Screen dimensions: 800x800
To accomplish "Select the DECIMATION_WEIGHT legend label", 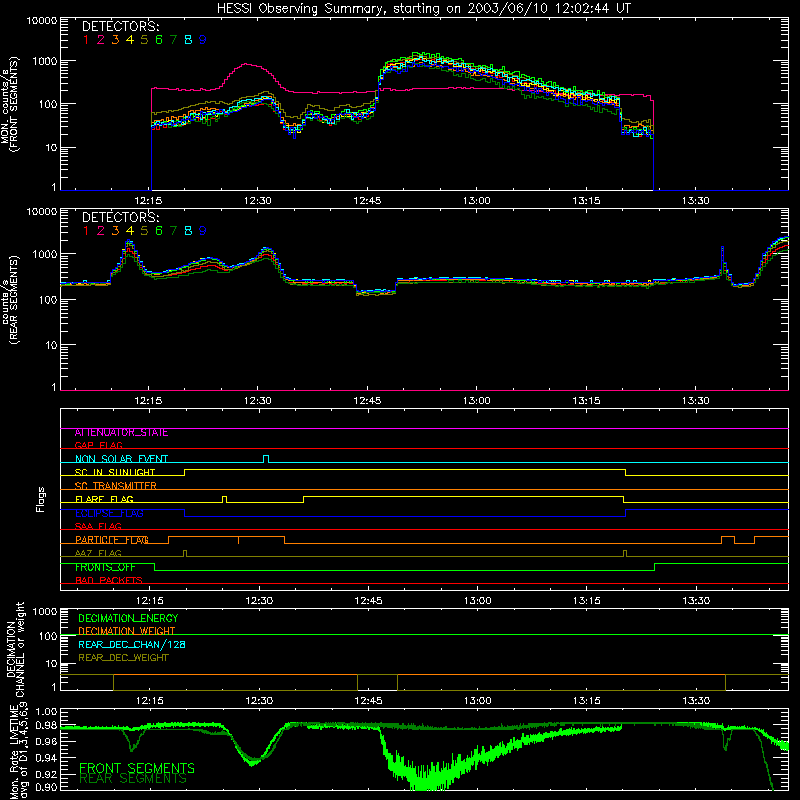I will (x=127, y=631).
